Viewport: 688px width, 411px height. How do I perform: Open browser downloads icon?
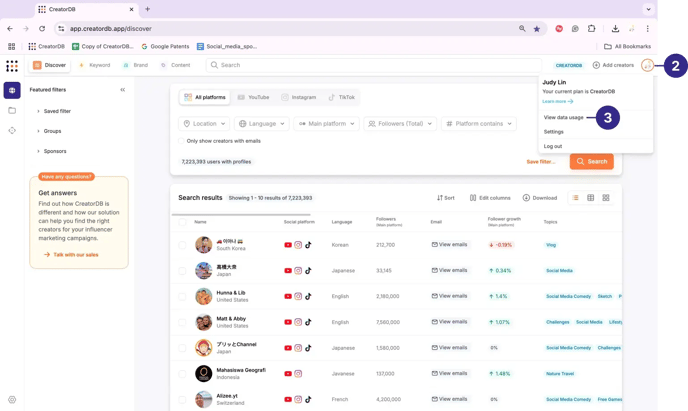615,29
